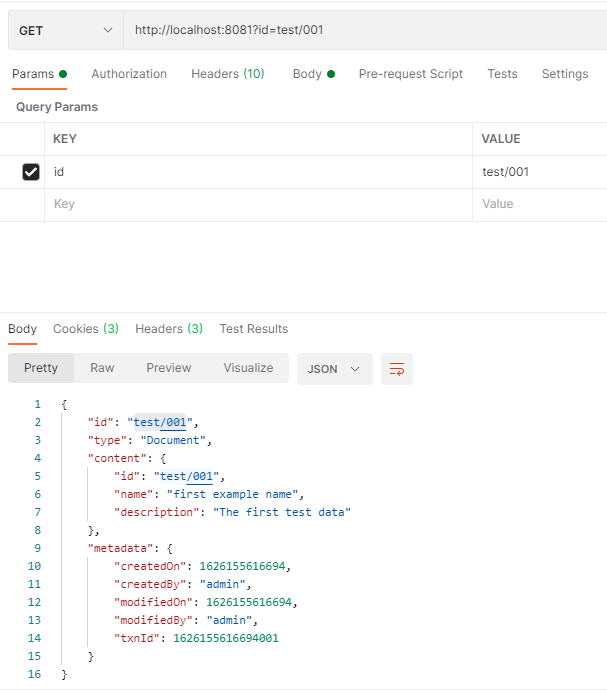Click the VALUE column header
This screenshot has height=693, width=607.
tap(501, 139)
